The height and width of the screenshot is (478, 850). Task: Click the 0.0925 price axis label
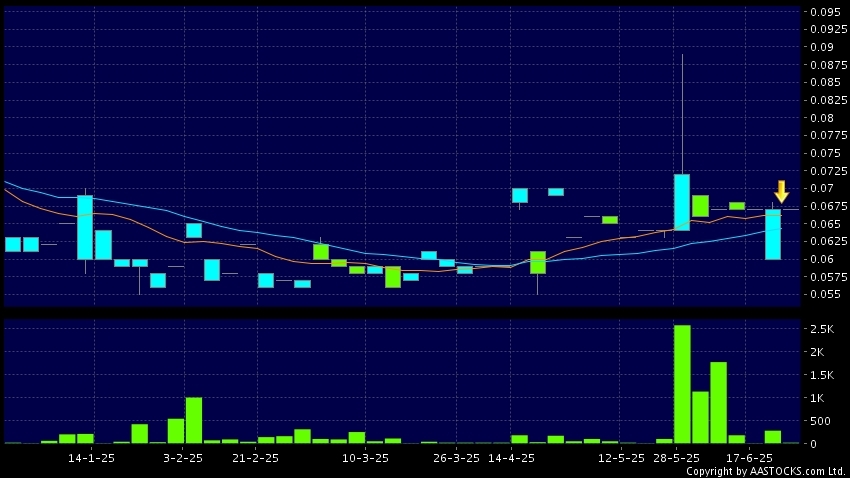(828, 29)
